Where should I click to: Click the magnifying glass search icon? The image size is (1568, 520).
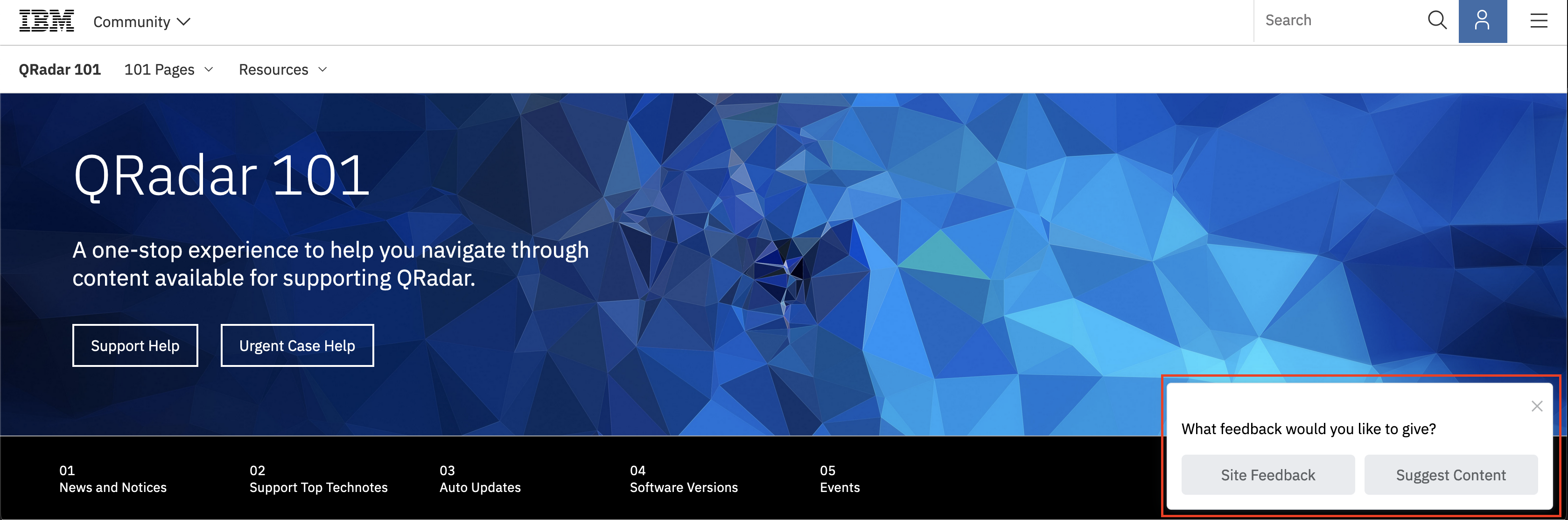click(1437, 20)
